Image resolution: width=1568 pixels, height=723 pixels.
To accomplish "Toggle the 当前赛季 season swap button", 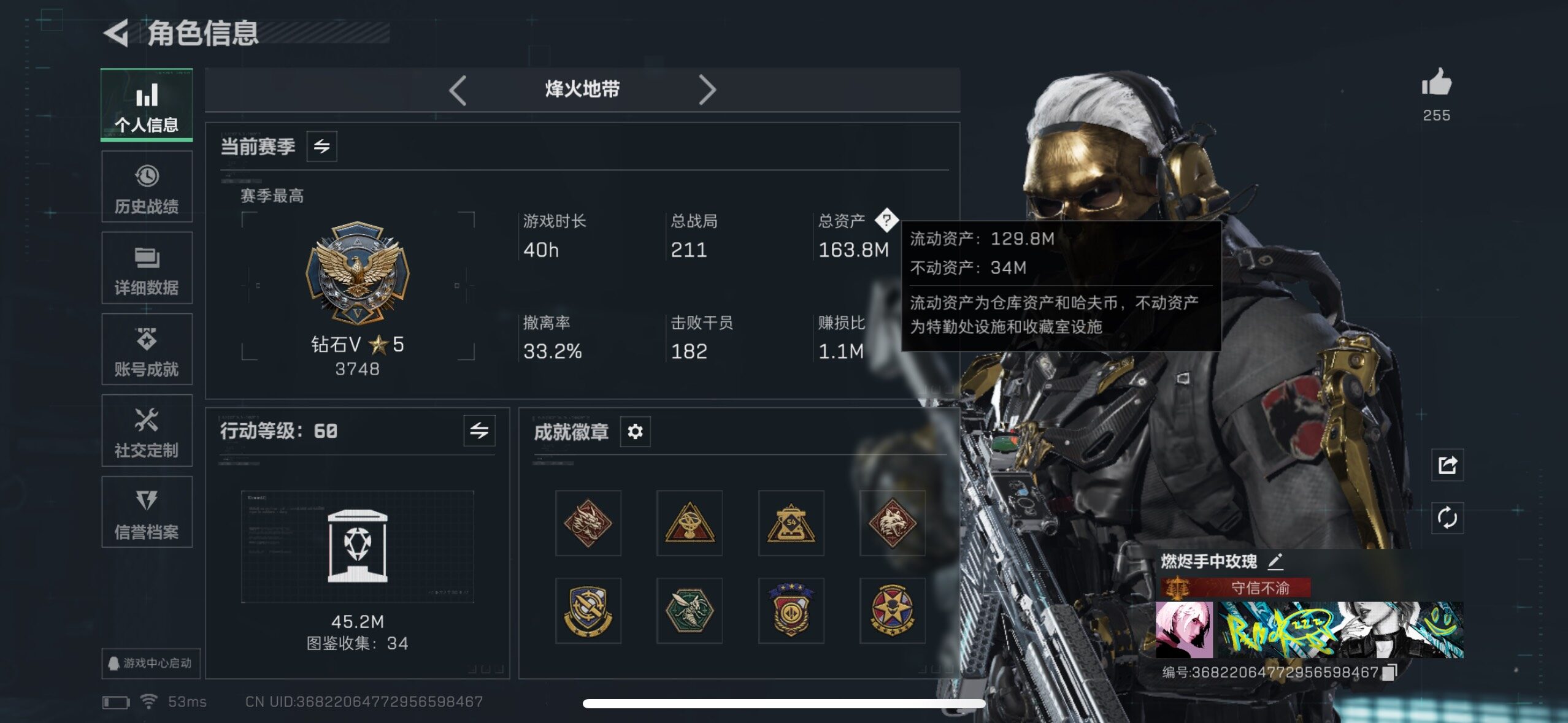I will [x=321, y=146].
